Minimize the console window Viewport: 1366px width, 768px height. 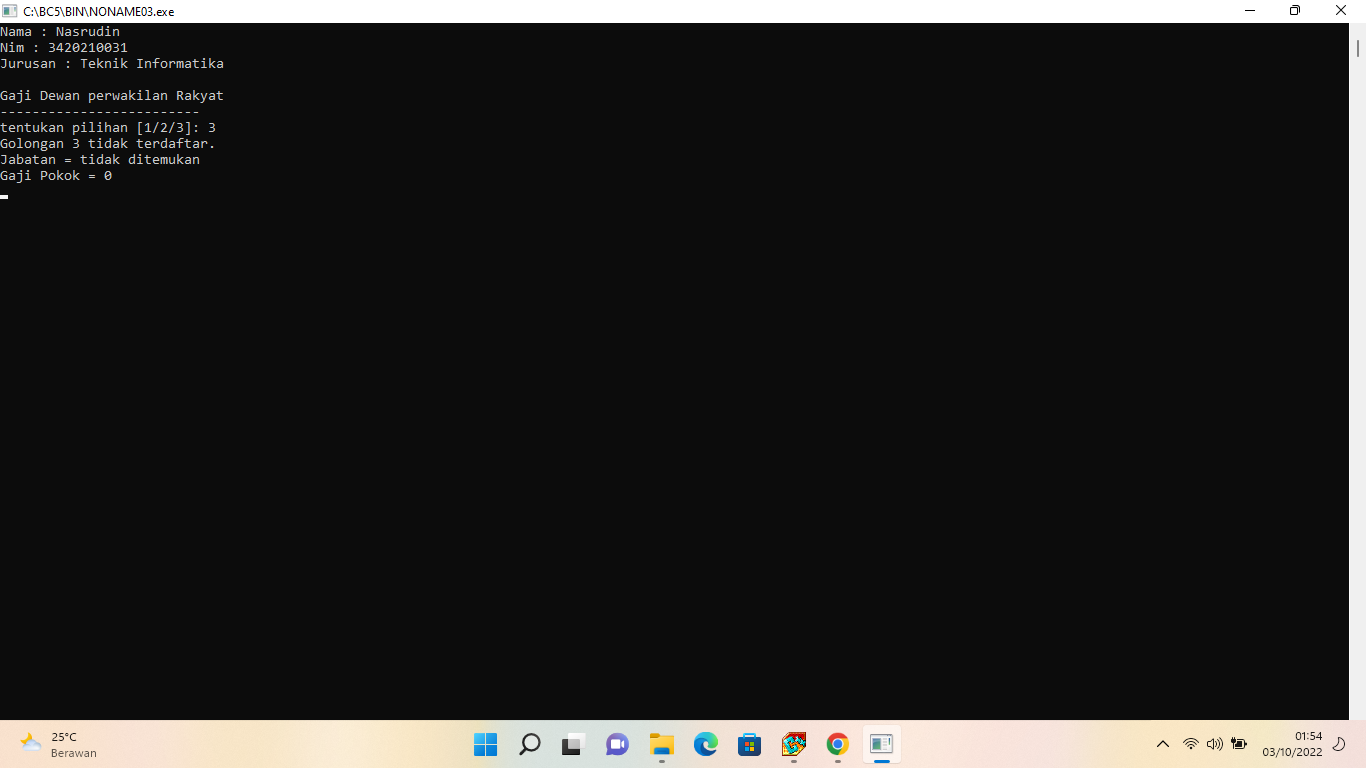(x=1250, y=11)
